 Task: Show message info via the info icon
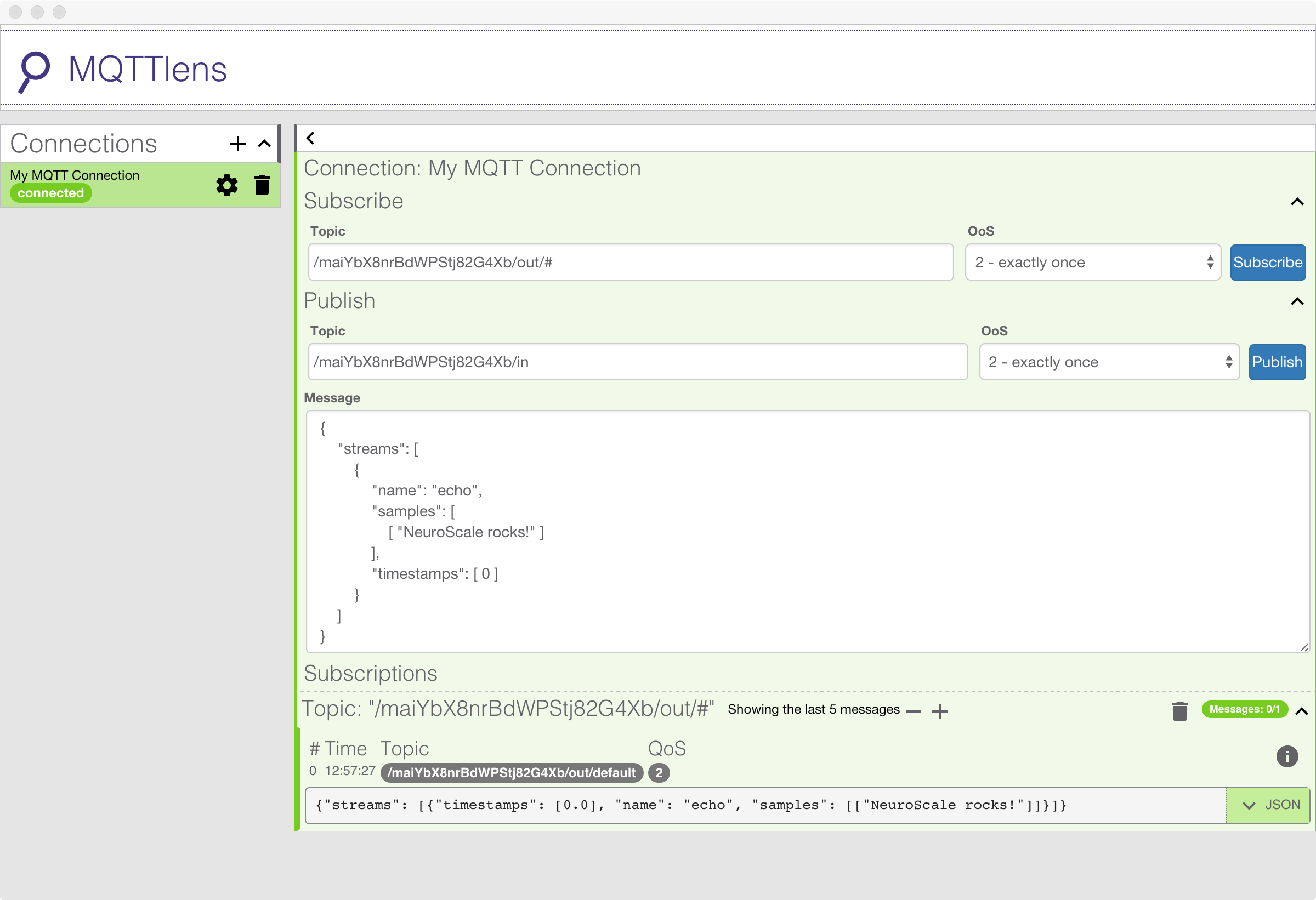coord(1287,756)
